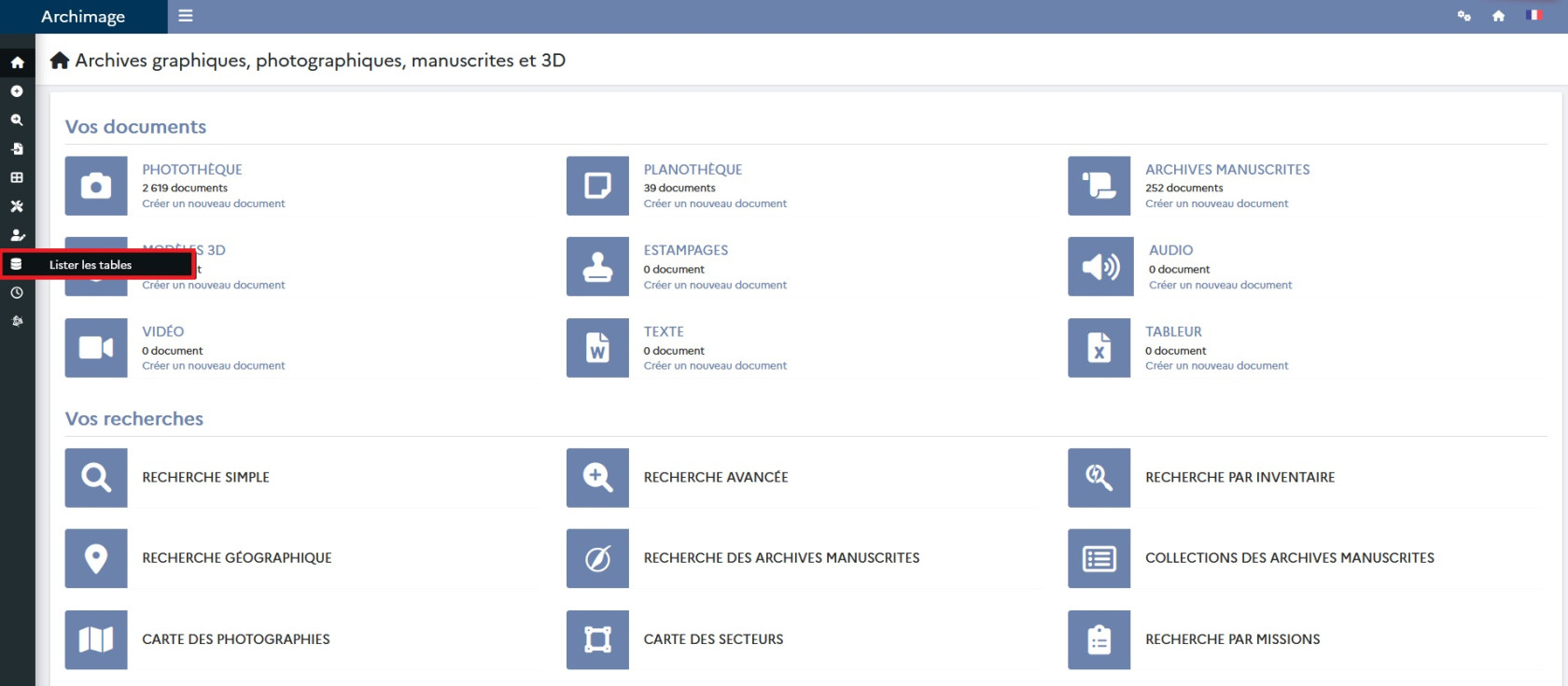The width and height of the screenshot is (1568, 686).
Task: Open RECHERCHE PAR INVENTAIRE
Action: coord(1240,477)
